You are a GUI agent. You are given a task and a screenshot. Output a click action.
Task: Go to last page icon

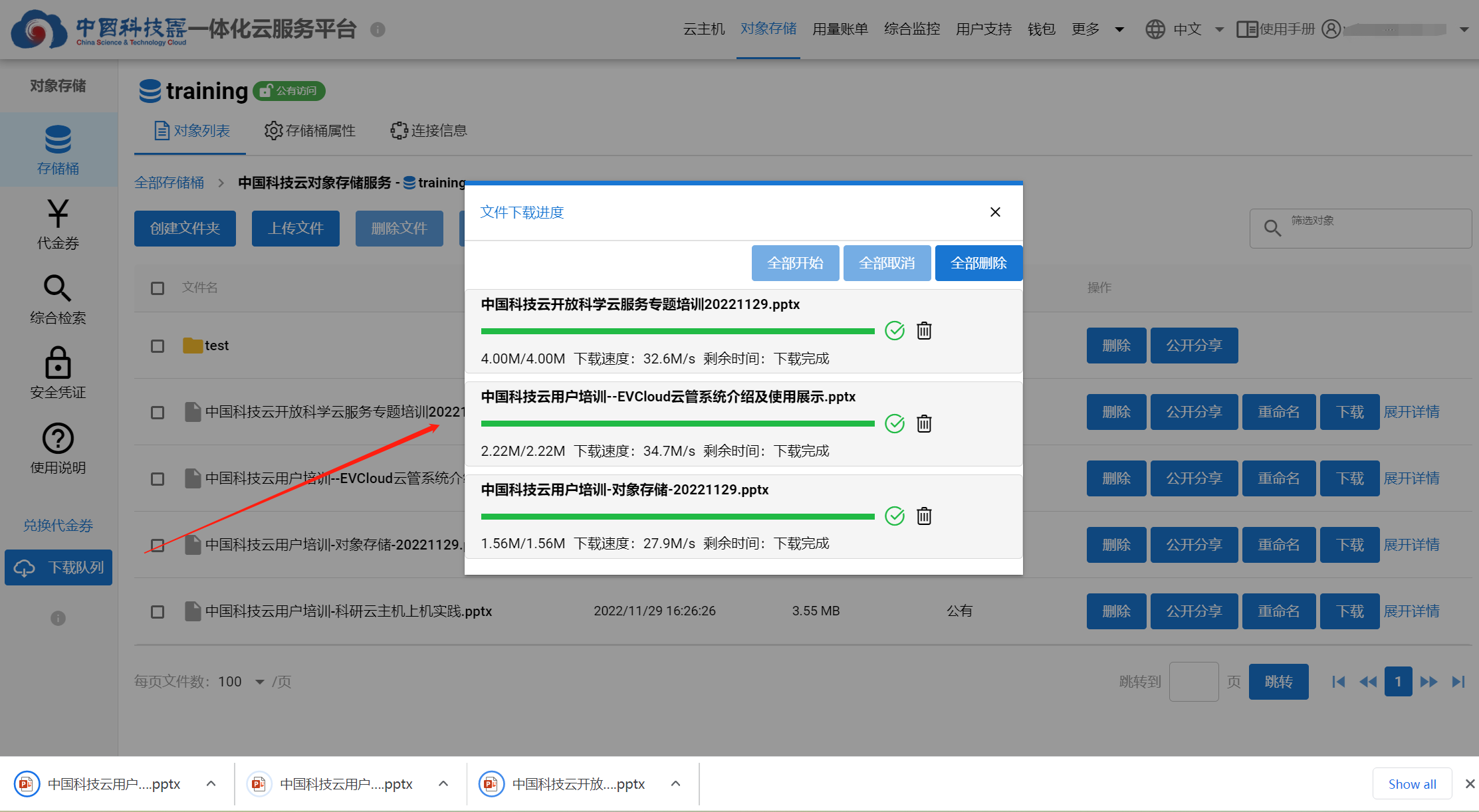coord(1458,682)
